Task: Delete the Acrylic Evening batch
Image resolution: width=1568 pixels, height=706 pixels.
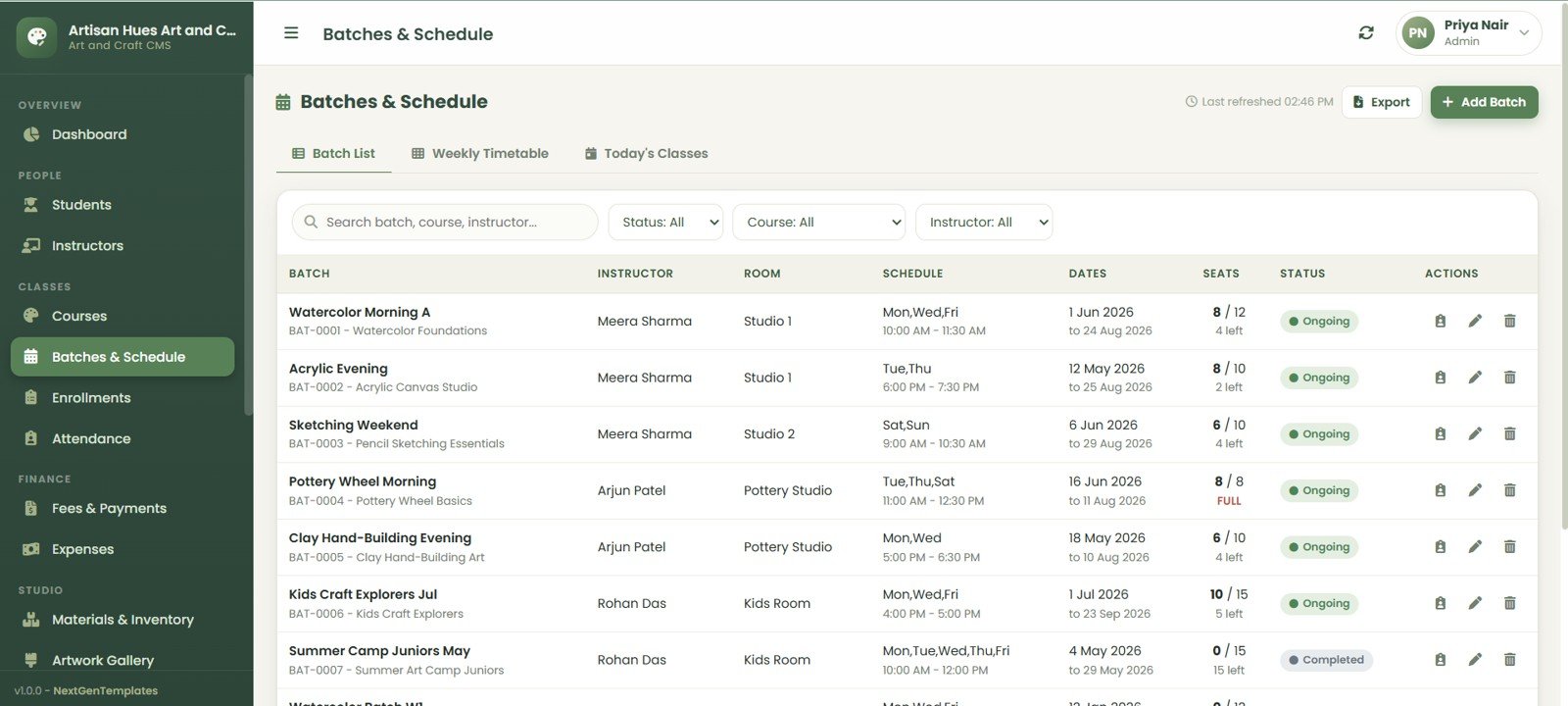Action: [1509, 378]
